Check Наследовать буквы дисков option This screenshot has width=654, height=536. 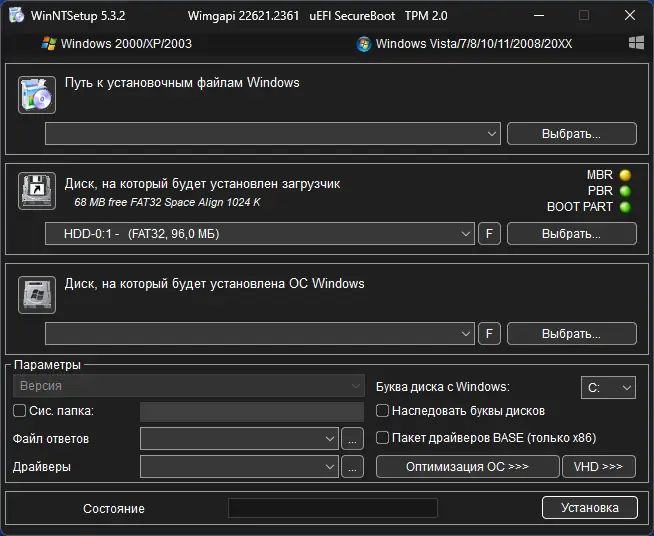tap(382, 411)
